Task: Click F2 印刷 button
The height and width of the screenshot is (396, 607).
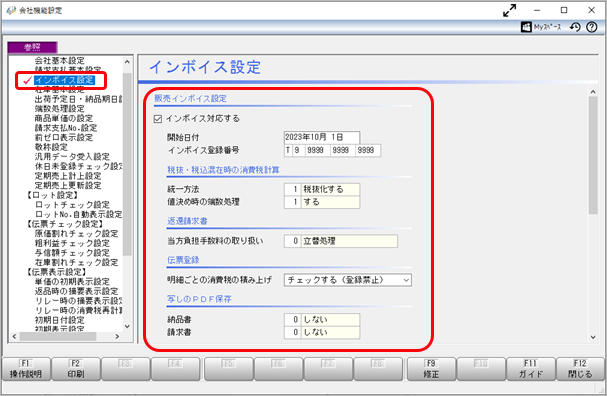Action: coord(76,369)
